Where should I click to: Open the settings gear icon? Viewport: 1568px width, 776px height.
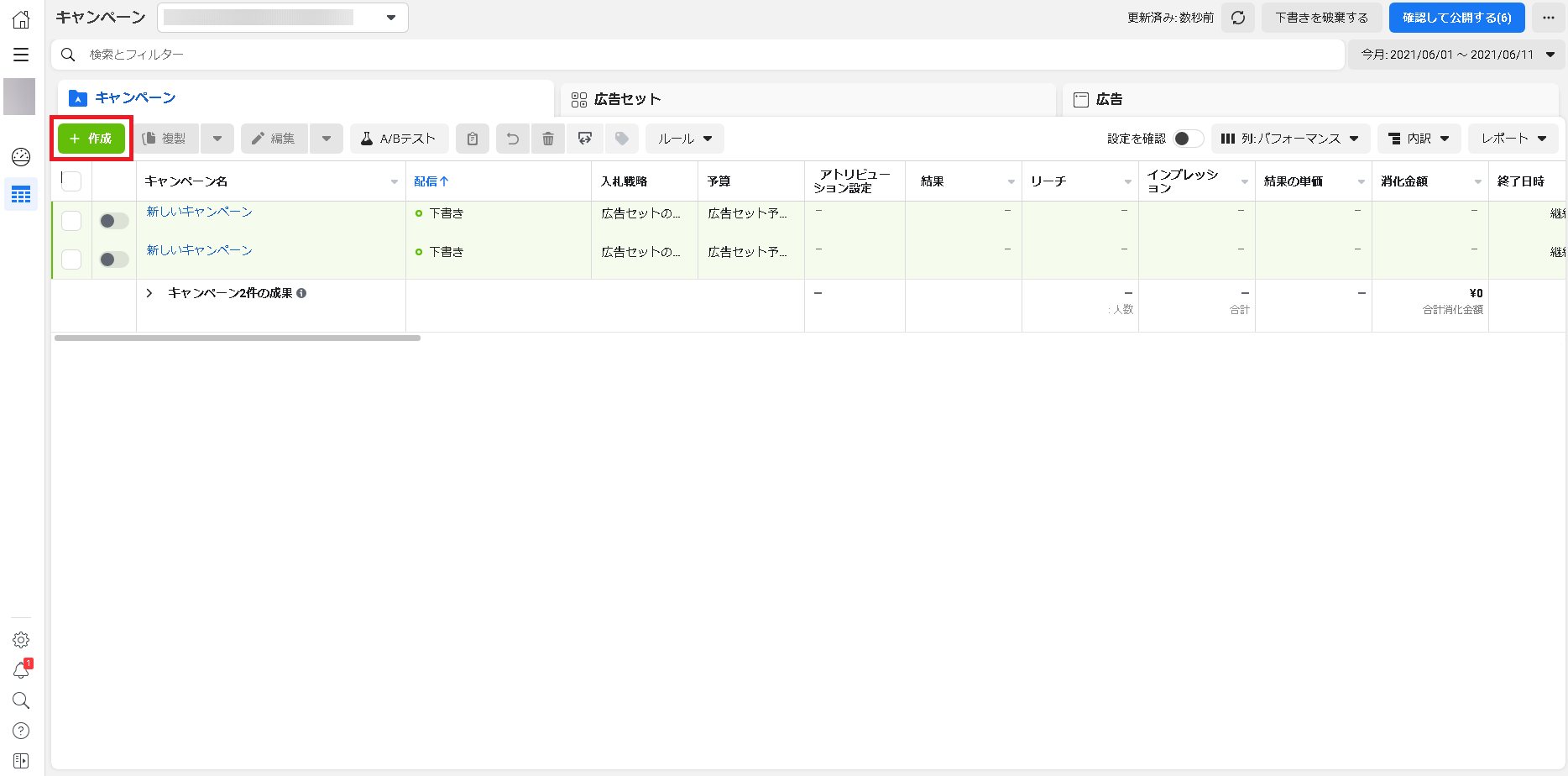(21, 640)
